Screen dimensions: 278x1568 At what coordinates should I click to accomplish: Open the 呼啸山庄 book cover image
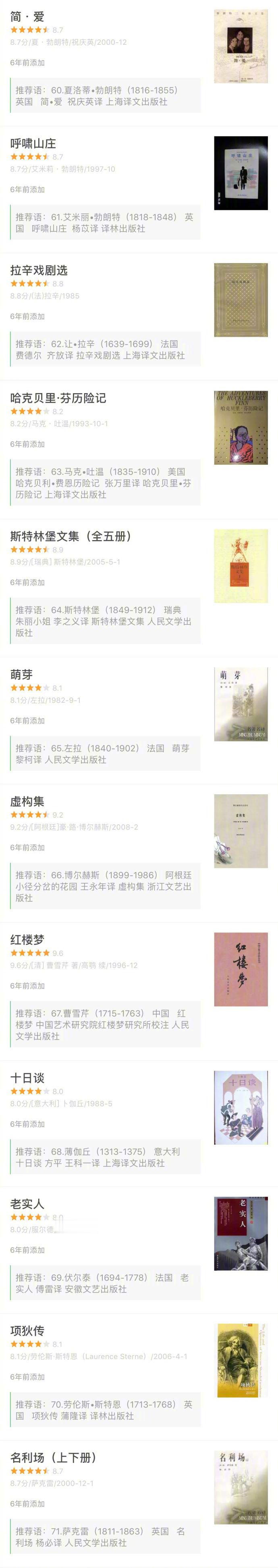pos(241,173)
